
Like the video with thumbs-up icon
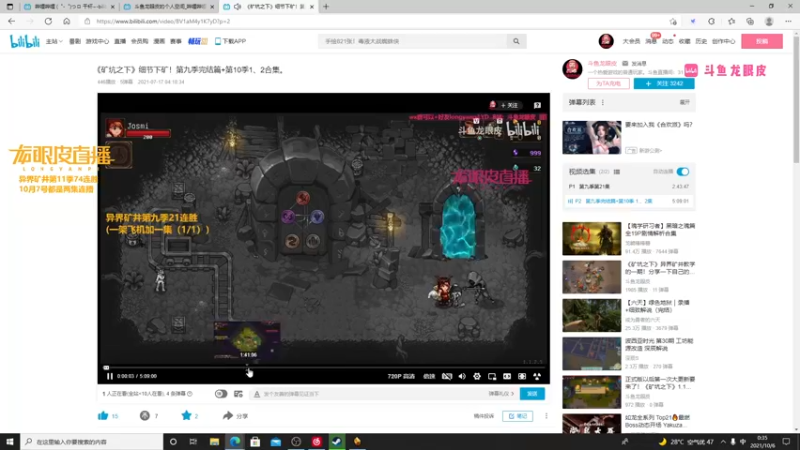[x=103, y=416]
